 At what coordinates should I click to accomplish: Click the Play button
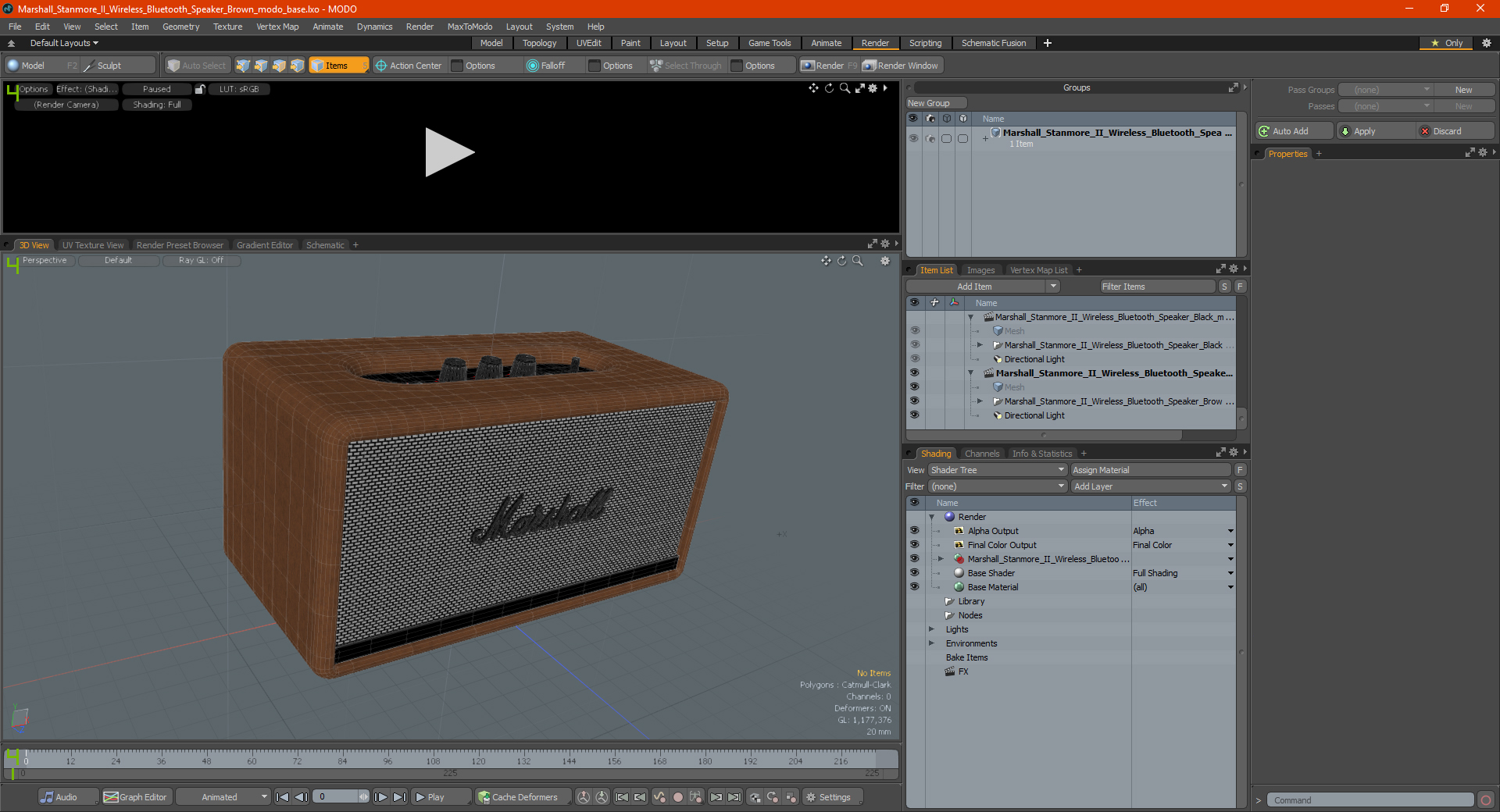point(441,797)
